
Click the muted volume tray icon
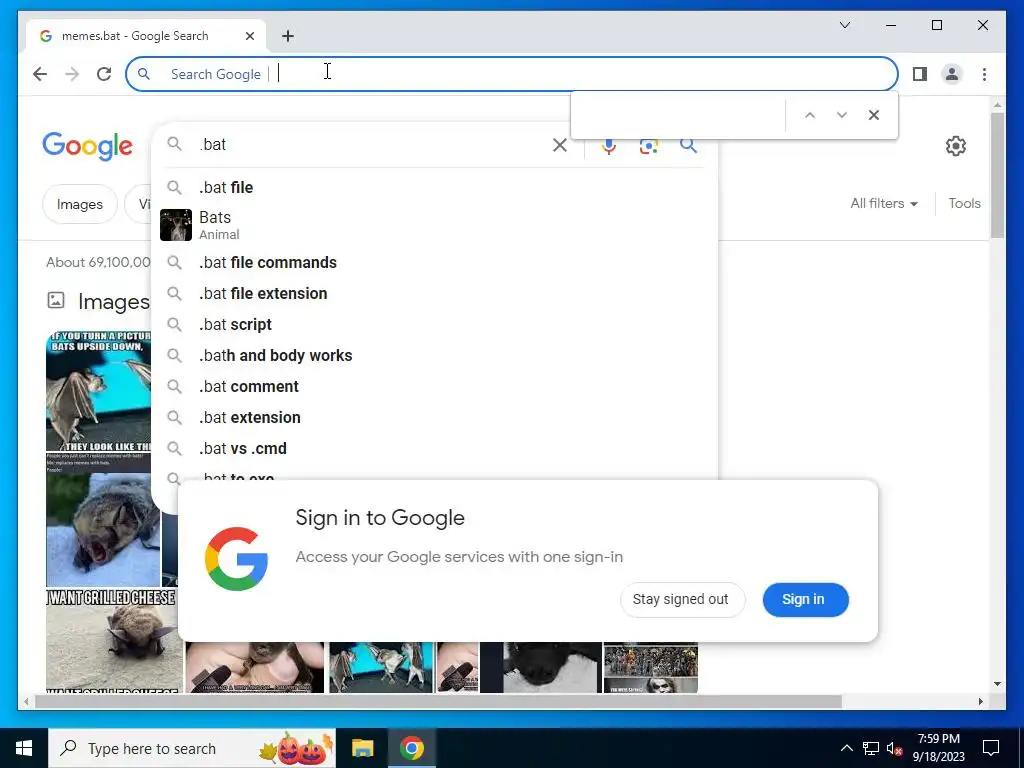894,748
